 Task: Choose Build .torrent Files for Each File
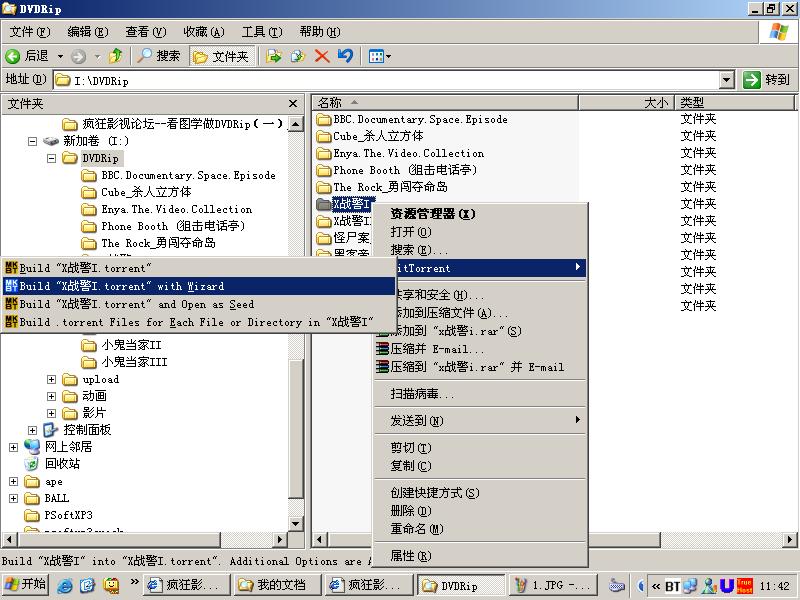[x=199, y=322]
